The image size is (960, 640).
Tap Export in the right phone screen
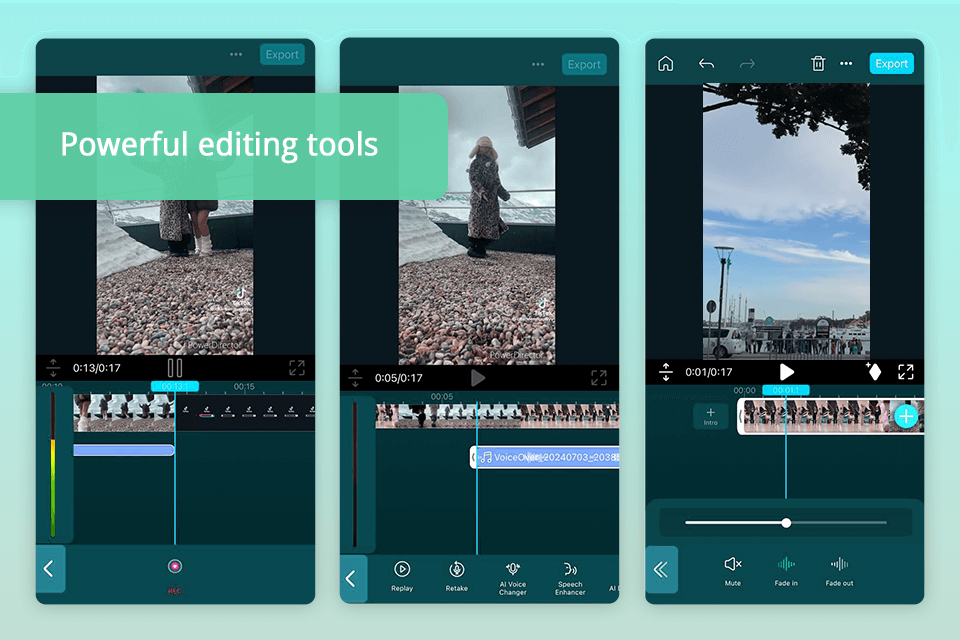(x=891, y=64)
